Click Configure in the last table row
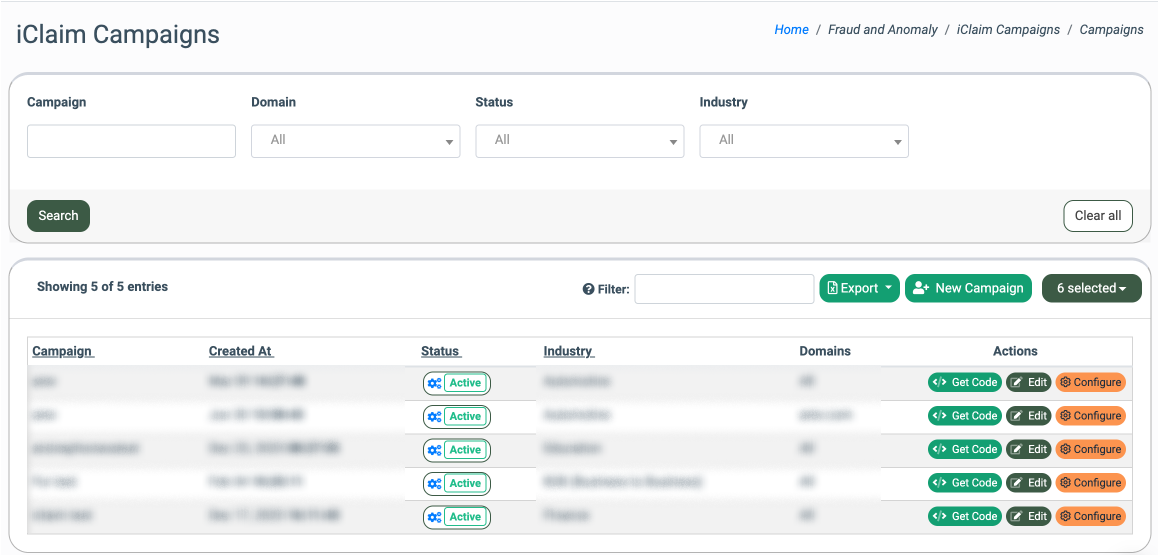The image size is (1158, 555). [1090, 516]
